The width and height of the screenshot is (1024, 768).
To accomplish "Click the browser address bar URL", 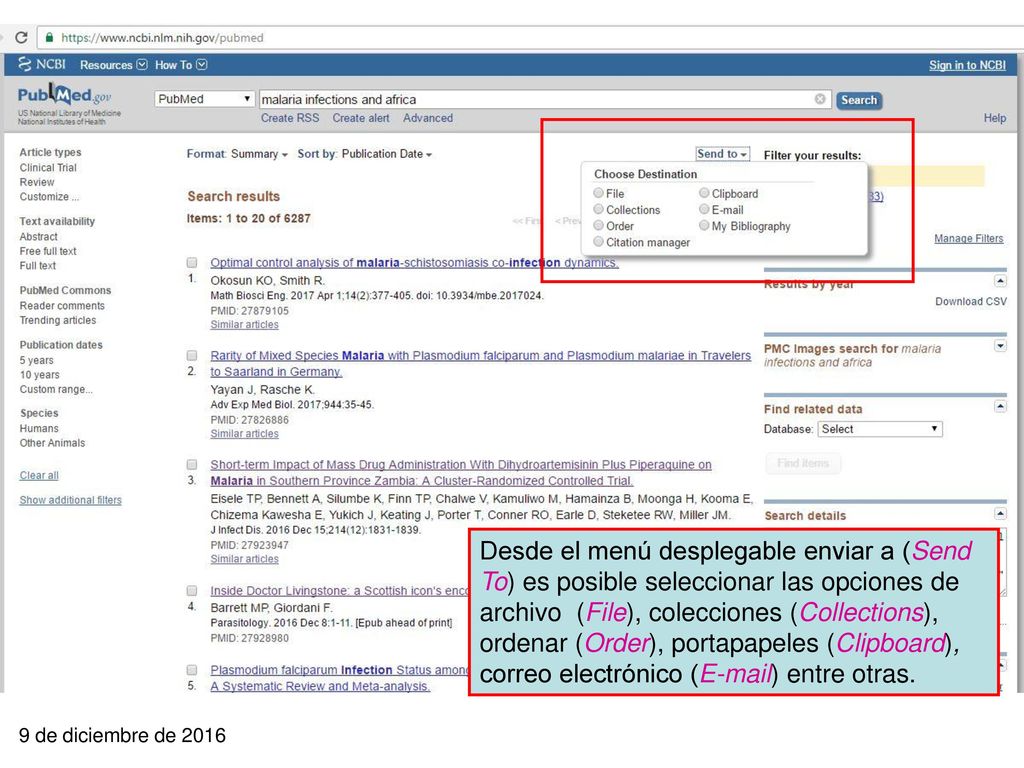I will tap(162, 38).
